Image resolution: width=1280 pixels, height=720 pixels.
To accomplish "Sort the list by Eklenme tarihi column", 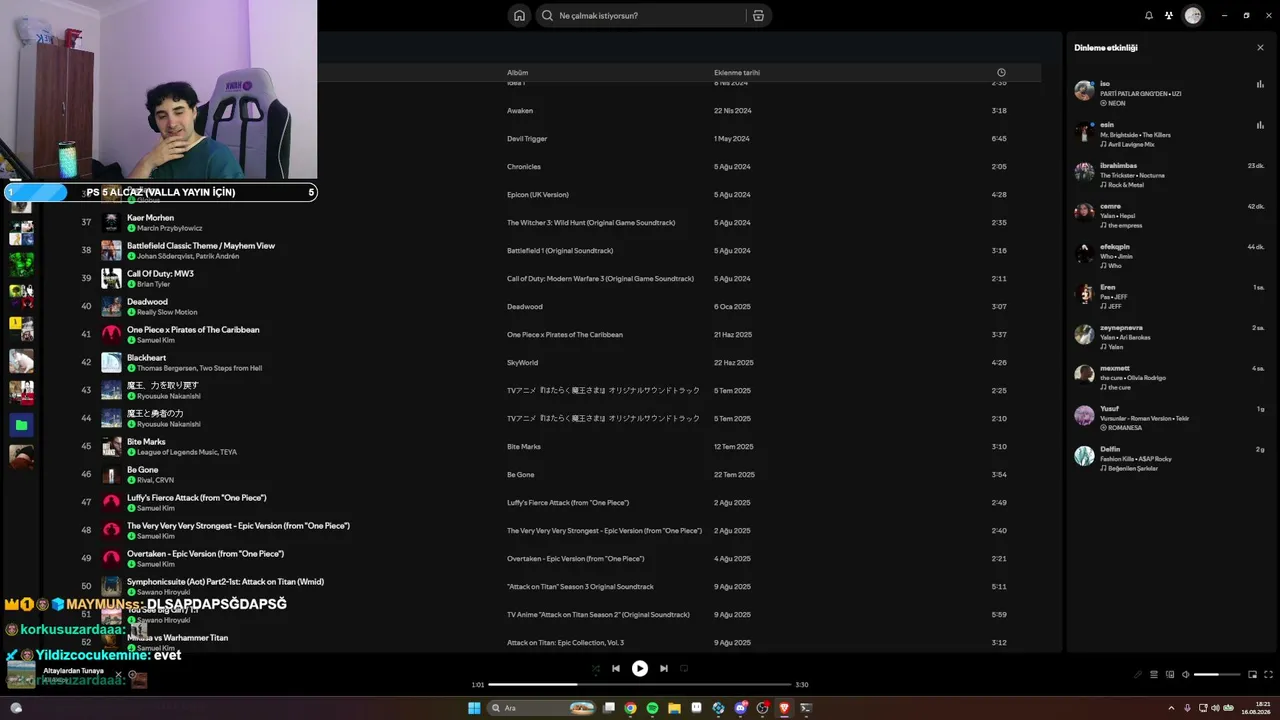I will point(737,73).
